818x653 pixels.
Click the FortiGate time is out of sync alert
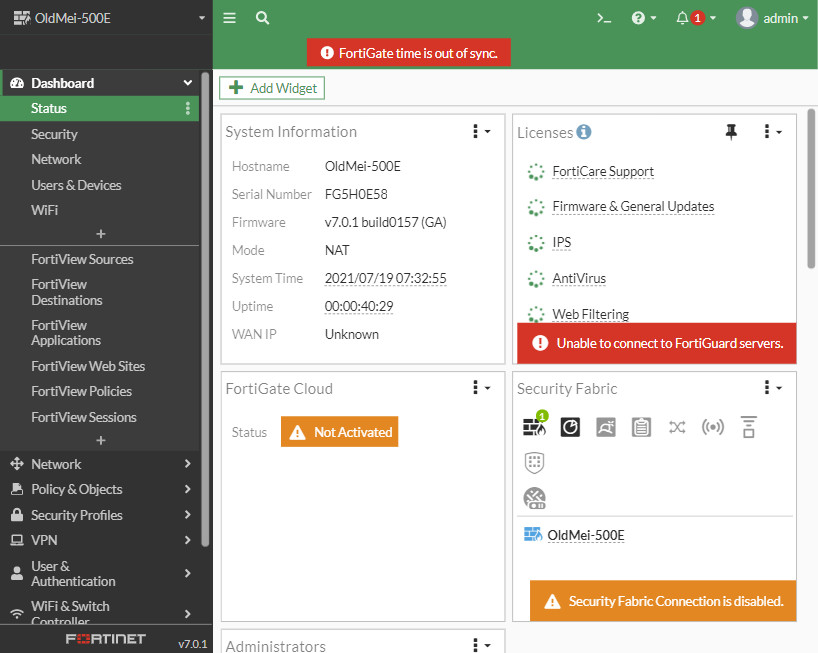point(408,53)
